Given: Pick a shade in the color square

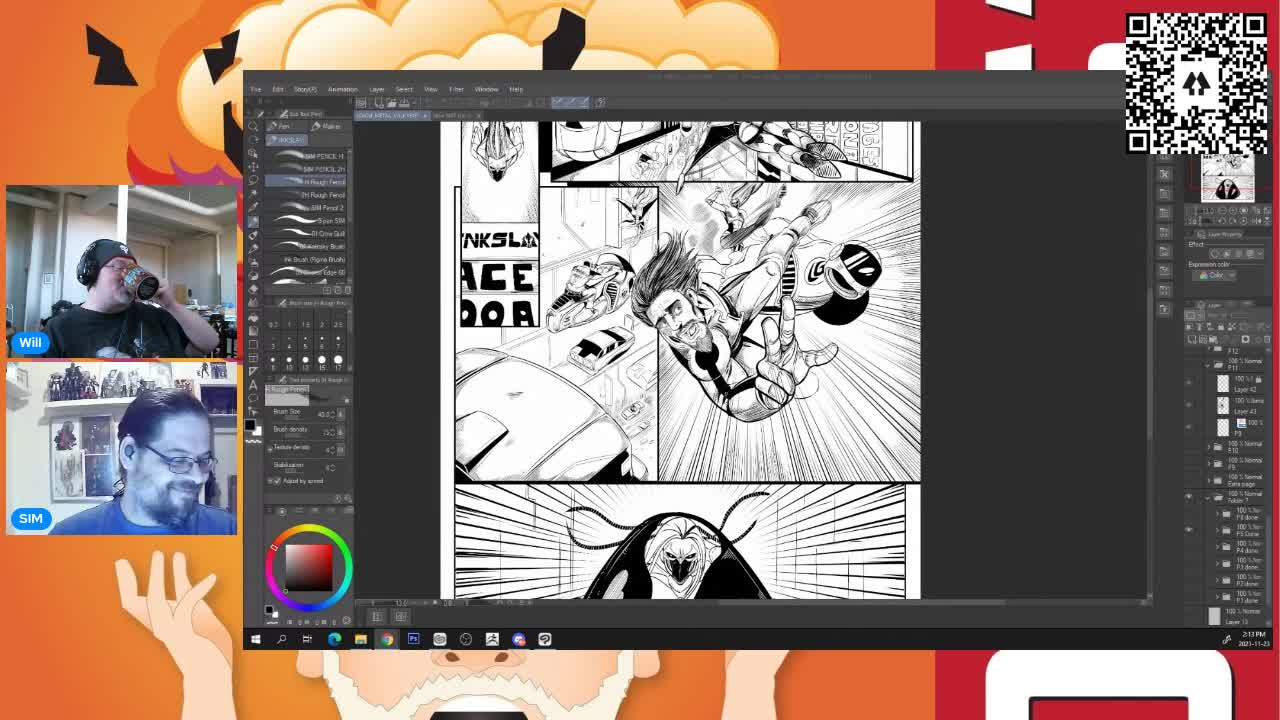Looking at the screenshot, I should coord(309,567).
